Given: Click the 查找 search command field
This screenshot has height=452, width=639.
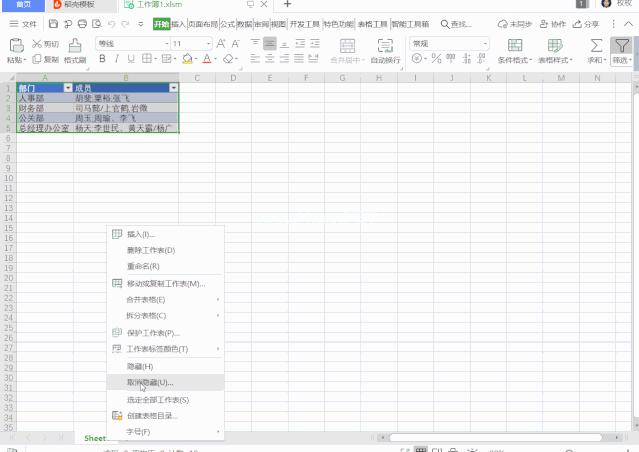Looking at the screenshot, I should pyautogui.click(x=461, y=23).
